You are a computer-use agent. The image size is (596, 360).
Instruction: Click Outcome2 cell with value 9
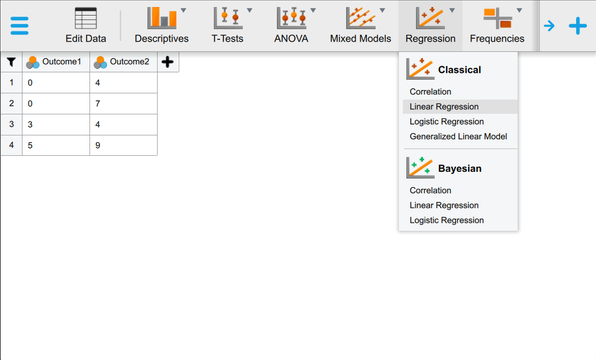124,145
